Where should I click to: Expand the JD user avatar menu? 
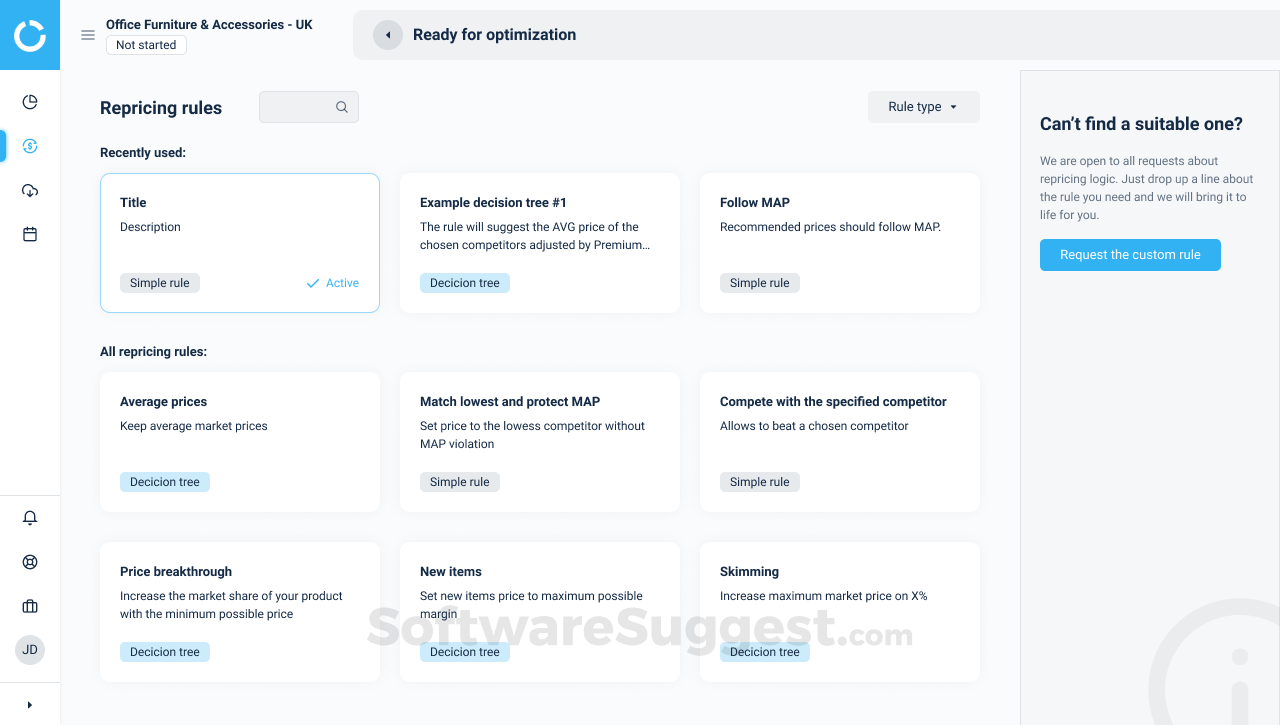coord(30,649)
